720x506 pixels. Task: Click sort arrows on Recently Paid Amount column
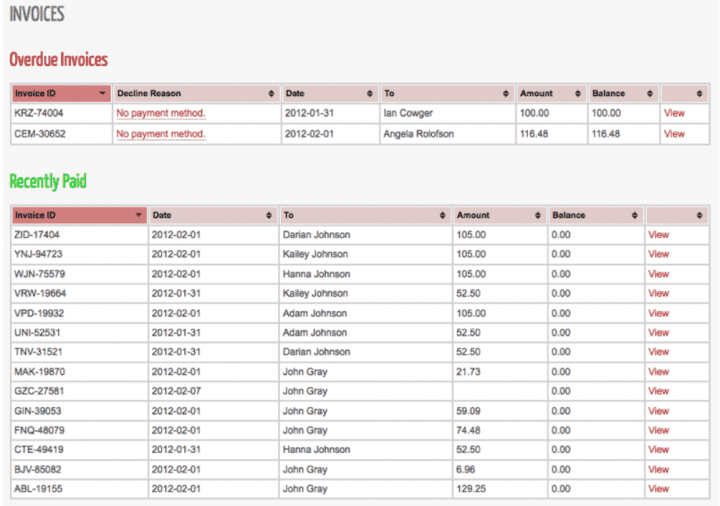tap(538, 216)
